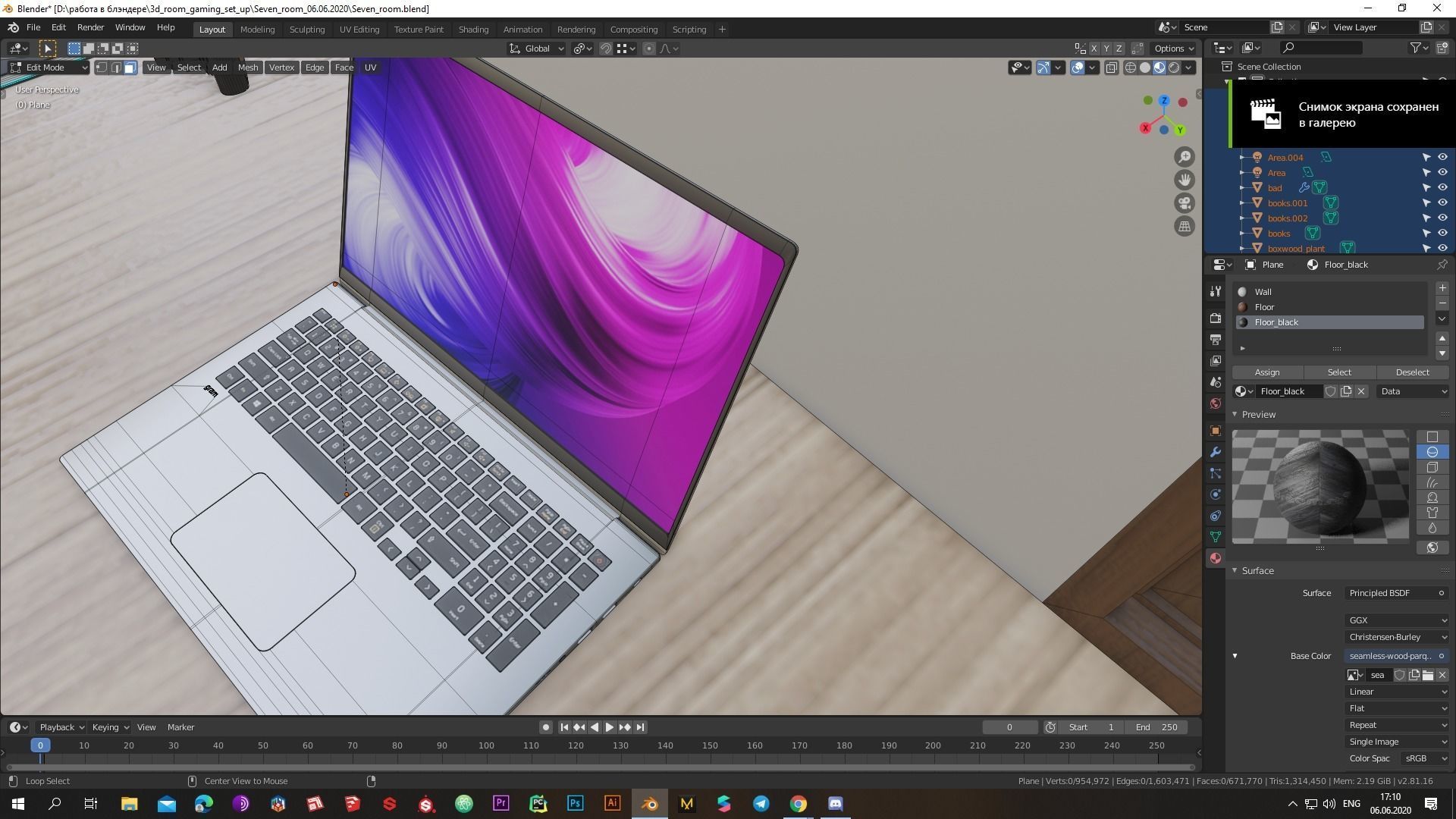Open the World properties tab

[x=1216, y=403]
